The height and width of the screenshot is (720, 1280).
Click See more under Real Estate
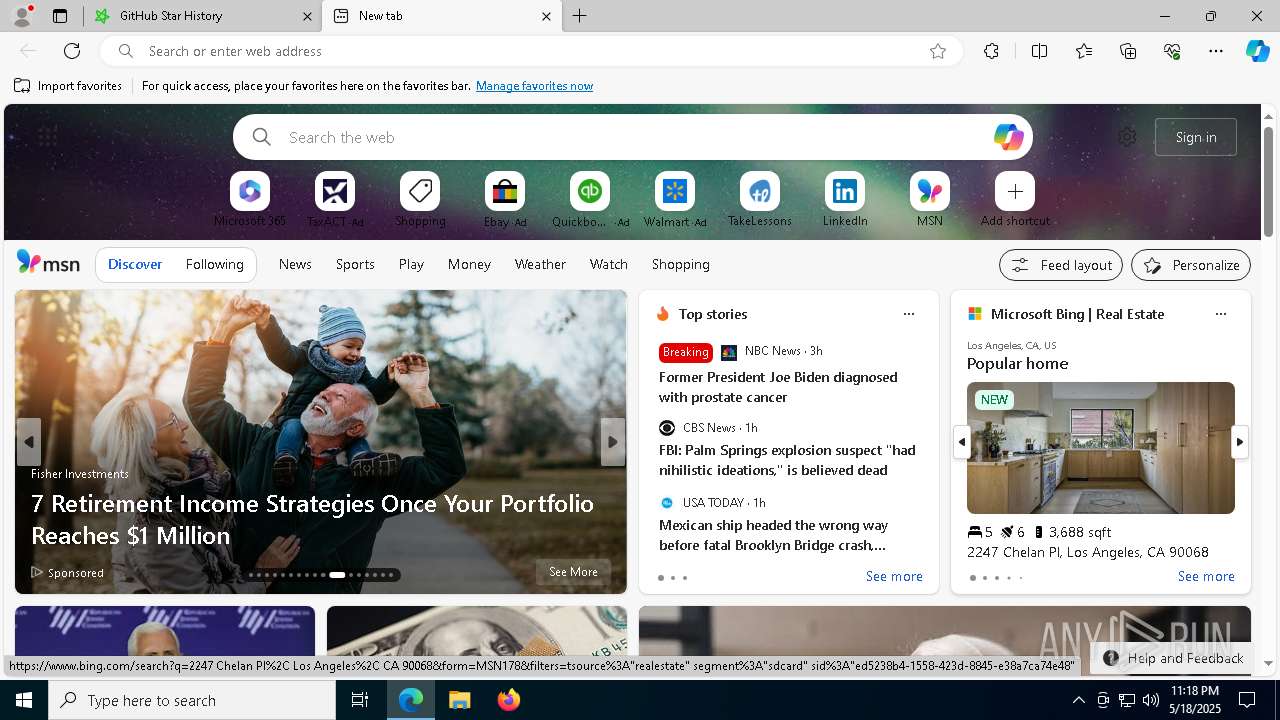(x=1206, y=576)
